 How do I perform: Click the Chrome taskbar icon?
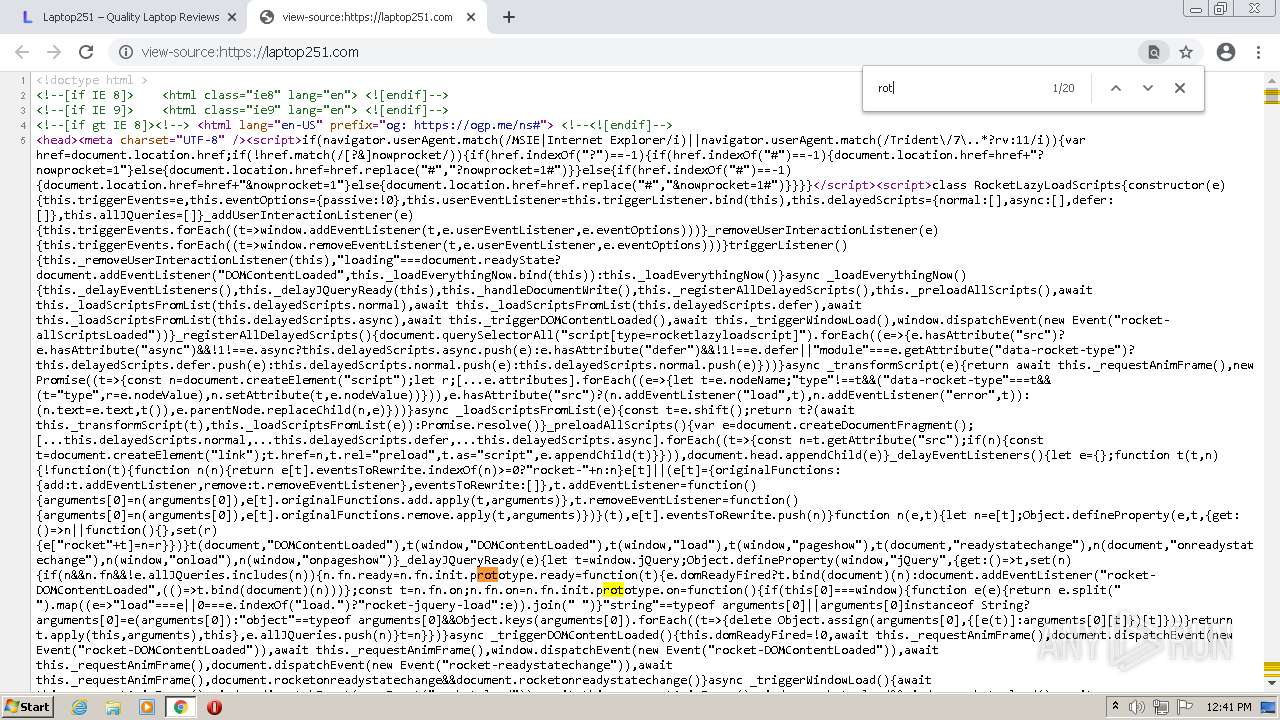pos(181,707)
